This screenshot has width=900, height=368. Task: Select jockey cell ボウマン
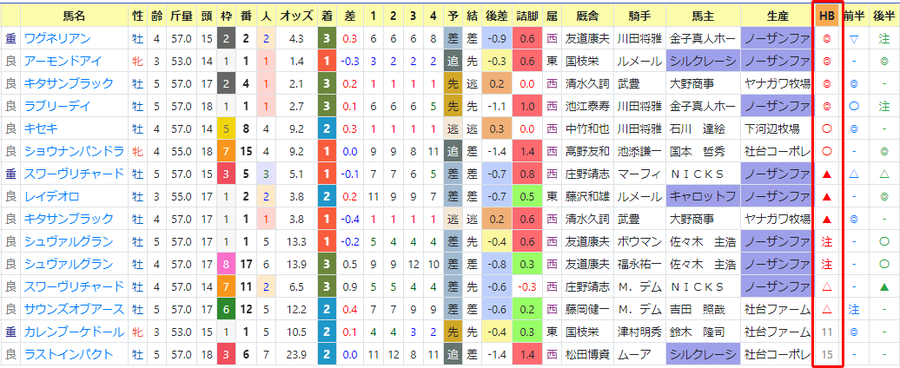point(640,242)
